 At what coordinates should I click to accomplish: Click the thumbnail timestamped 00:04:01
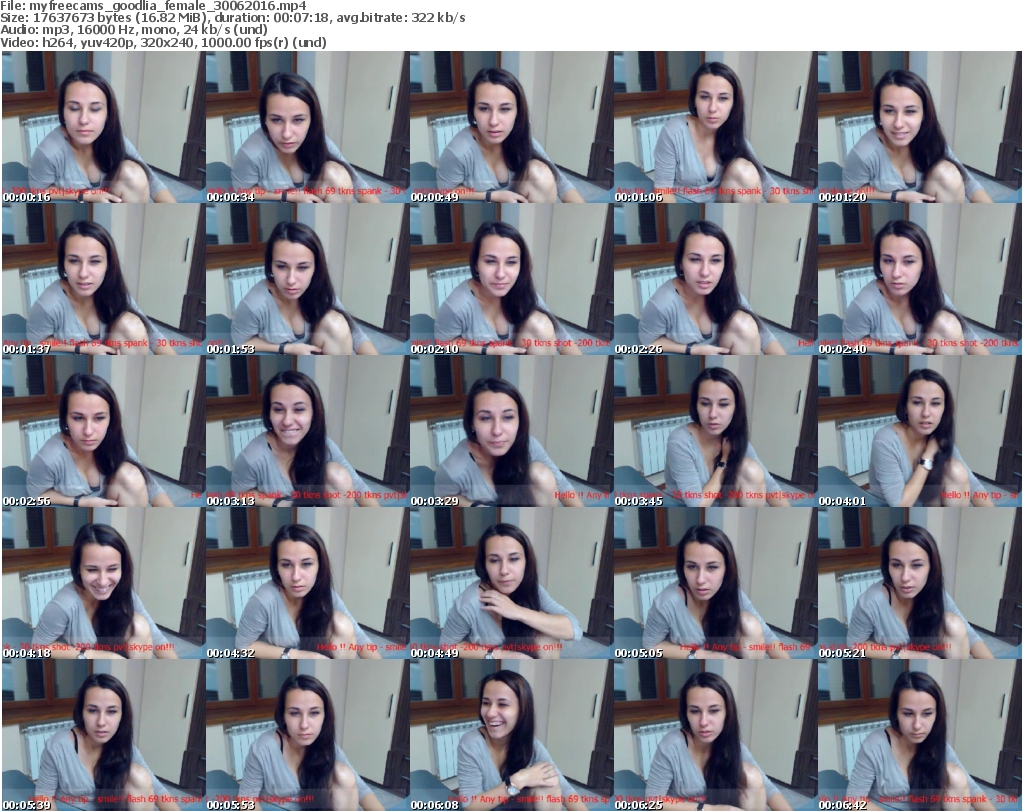920,432
